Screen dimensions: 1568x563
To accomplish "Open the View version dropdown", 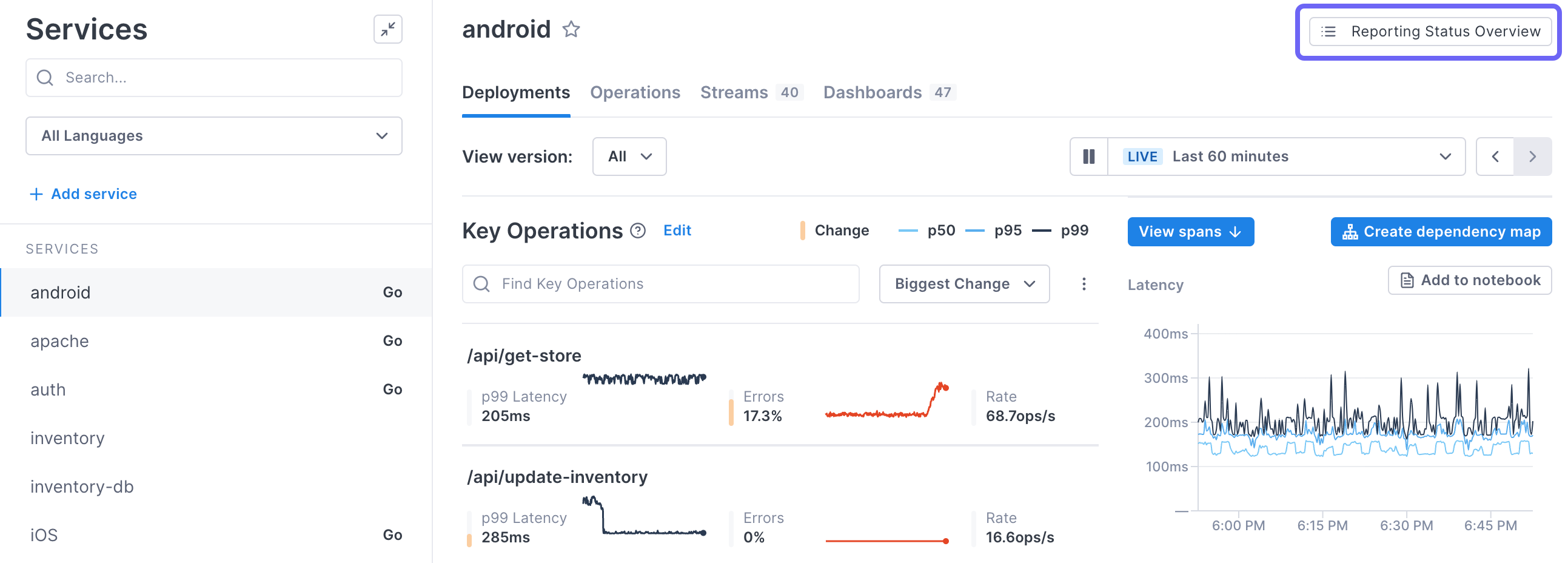I will 629,157.
